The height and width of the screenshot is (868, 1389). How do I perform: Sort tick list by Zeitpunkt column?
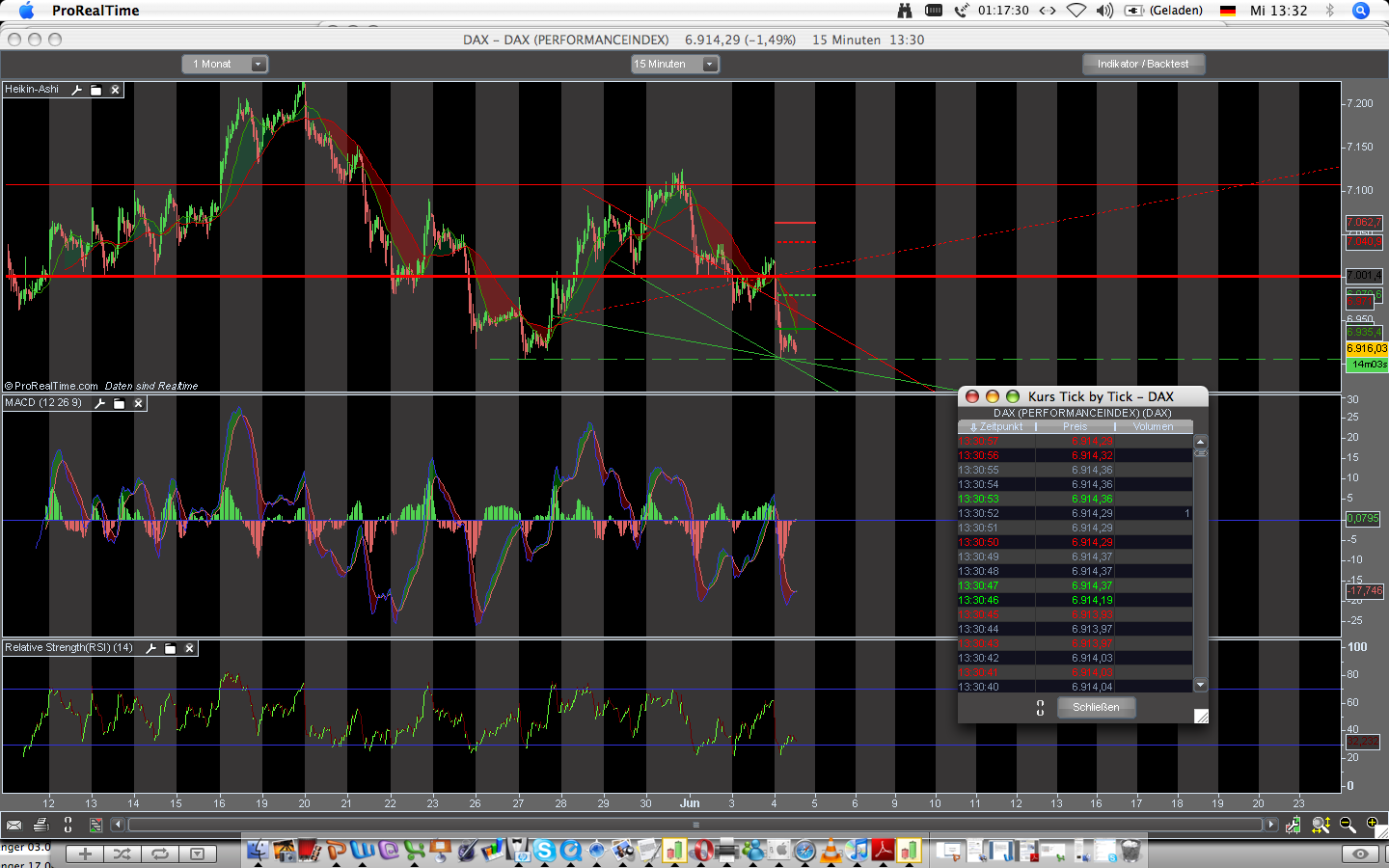click(996, 426)
